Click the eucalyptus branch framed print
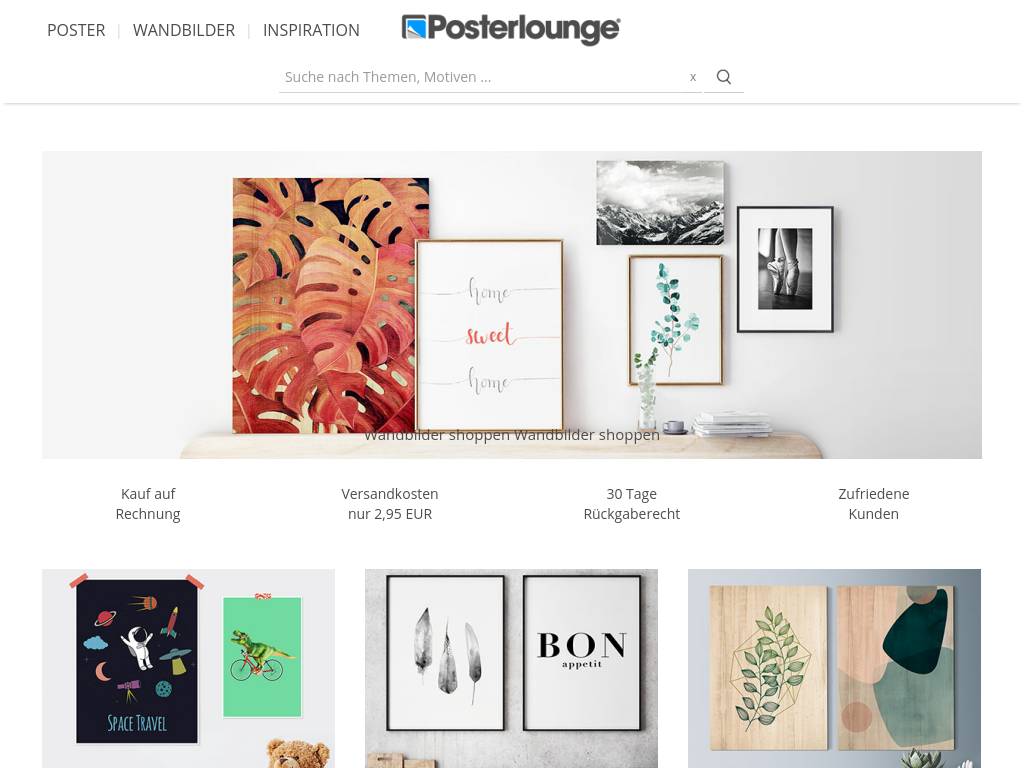This screenshot has height=768, width=1024. point(676,320)
